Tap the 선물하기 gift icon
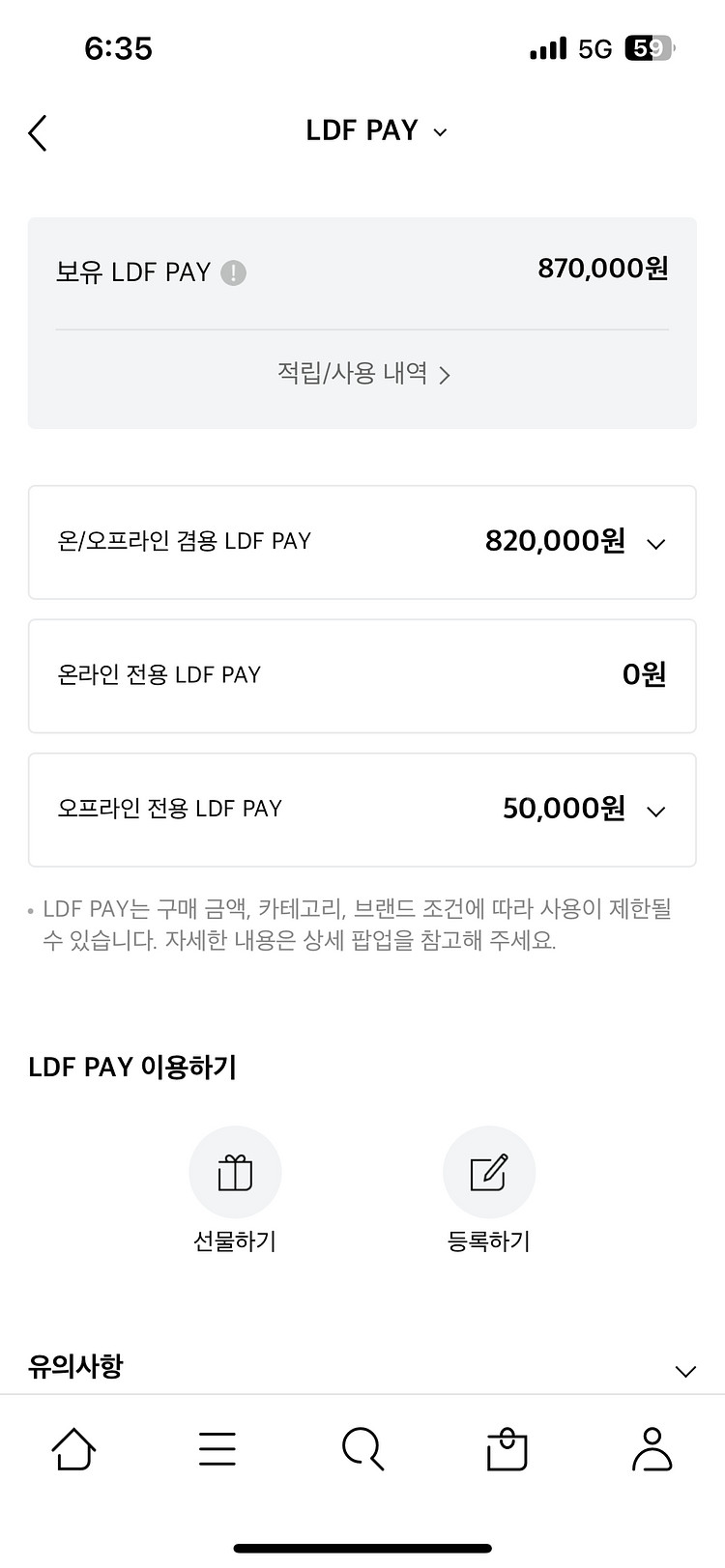Image resolution: width=725 pixels, height=1568 pixels. 235,1172
